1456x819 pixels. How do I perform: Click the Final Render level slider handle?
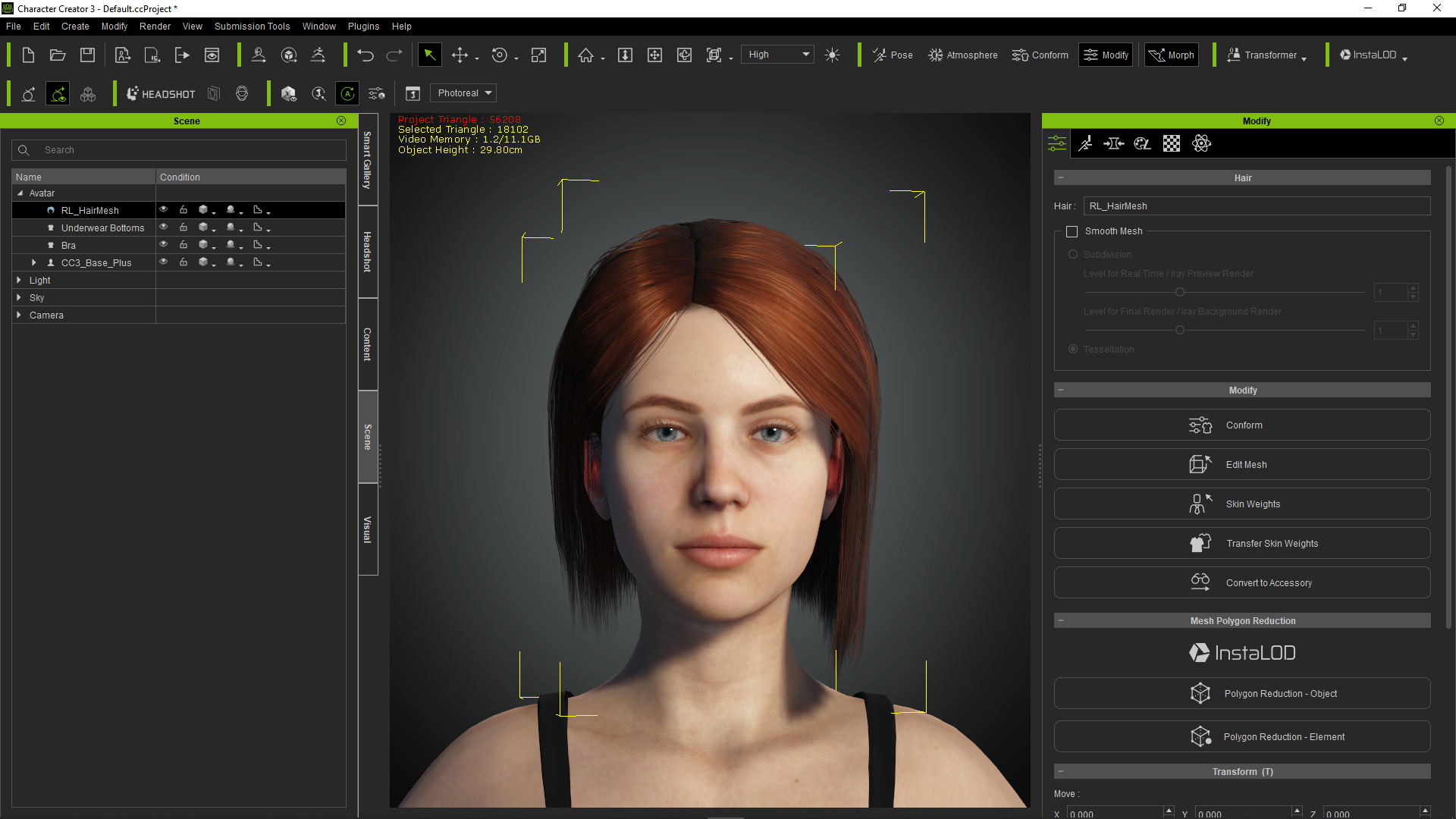coord(1179,330)
